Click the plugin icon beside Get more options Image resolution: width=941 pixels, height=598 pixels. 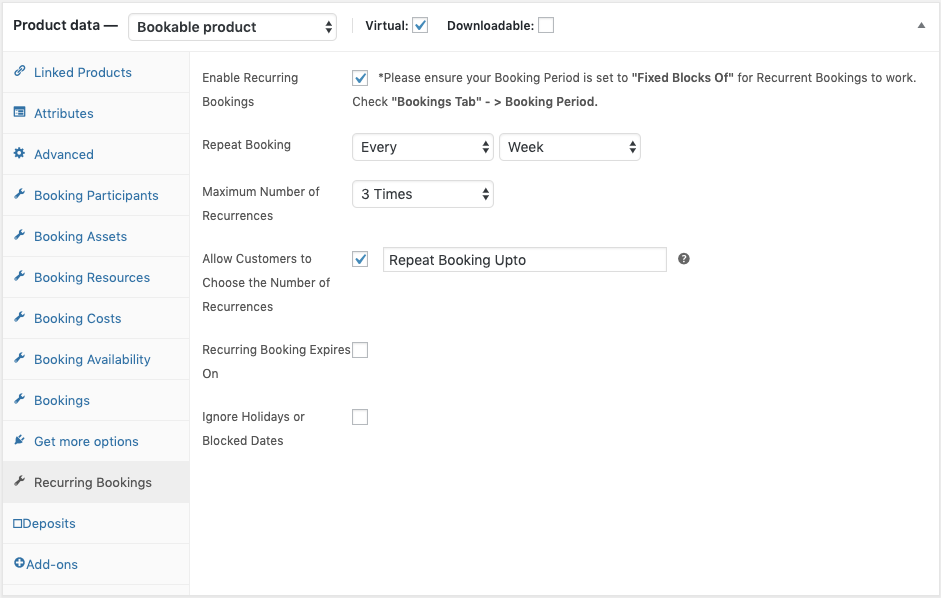tap(20, 439)
